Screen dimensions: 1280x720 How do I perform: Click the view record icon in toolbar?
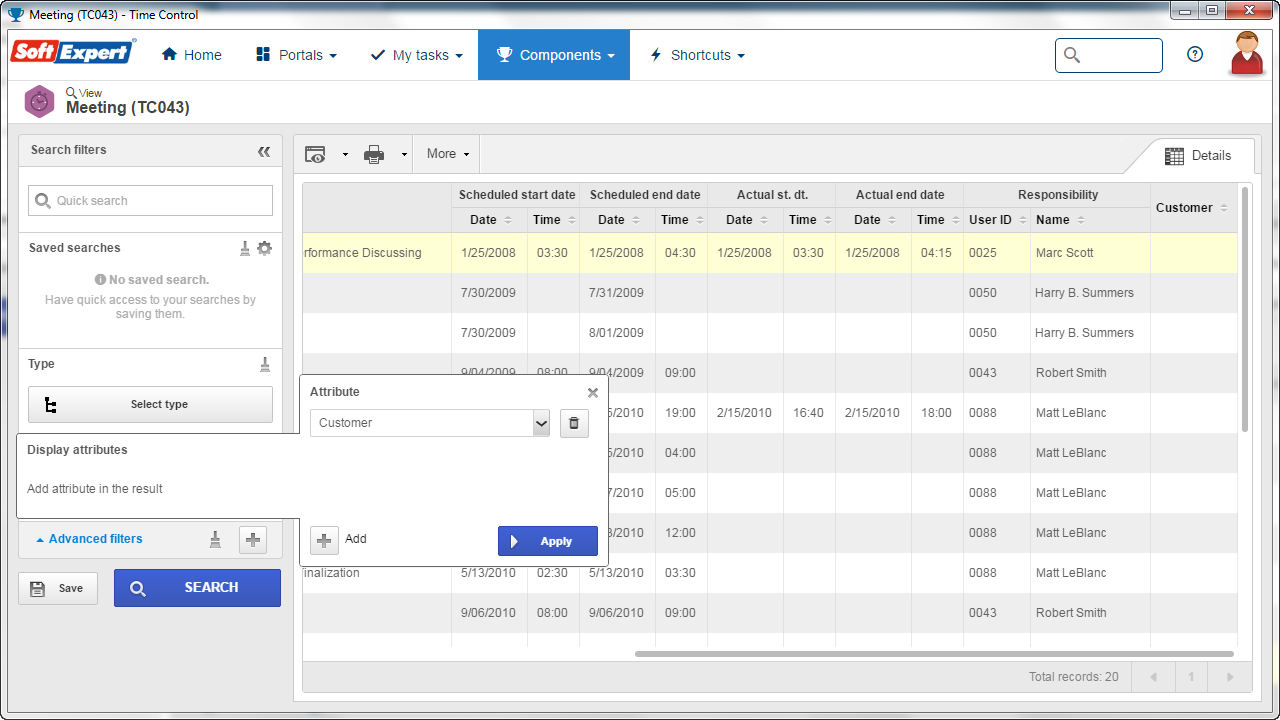pyautogui.click(x=316, y=154)
